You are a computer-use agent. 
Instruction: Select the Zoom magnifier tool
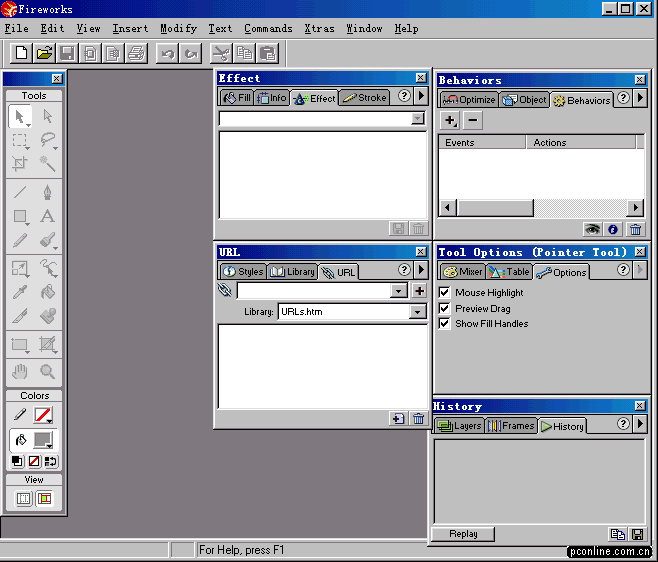[x=47, y=371]
